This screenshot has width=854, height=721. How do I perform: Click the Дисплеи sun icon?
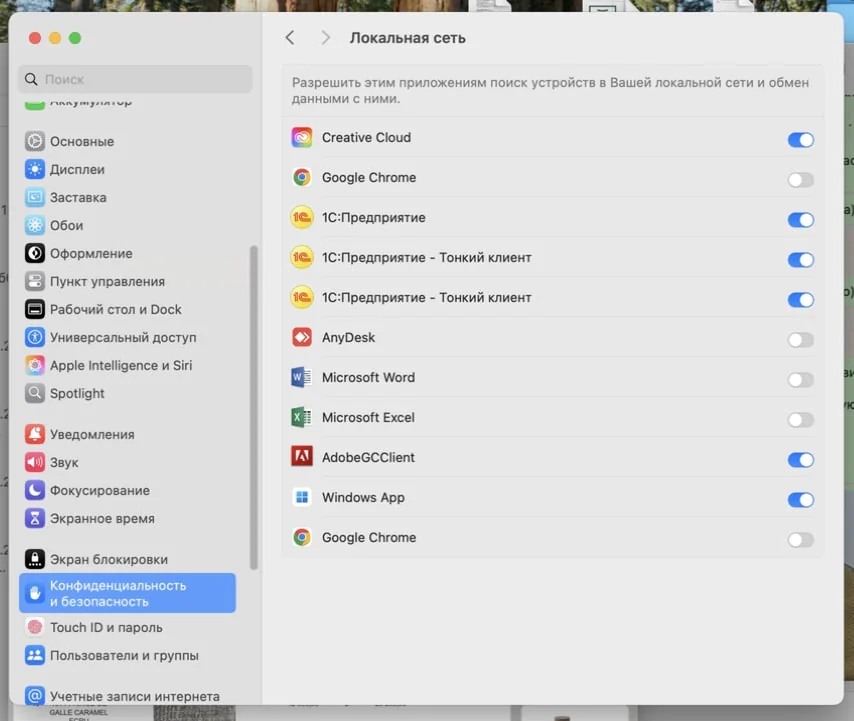(x=35, y=169)
